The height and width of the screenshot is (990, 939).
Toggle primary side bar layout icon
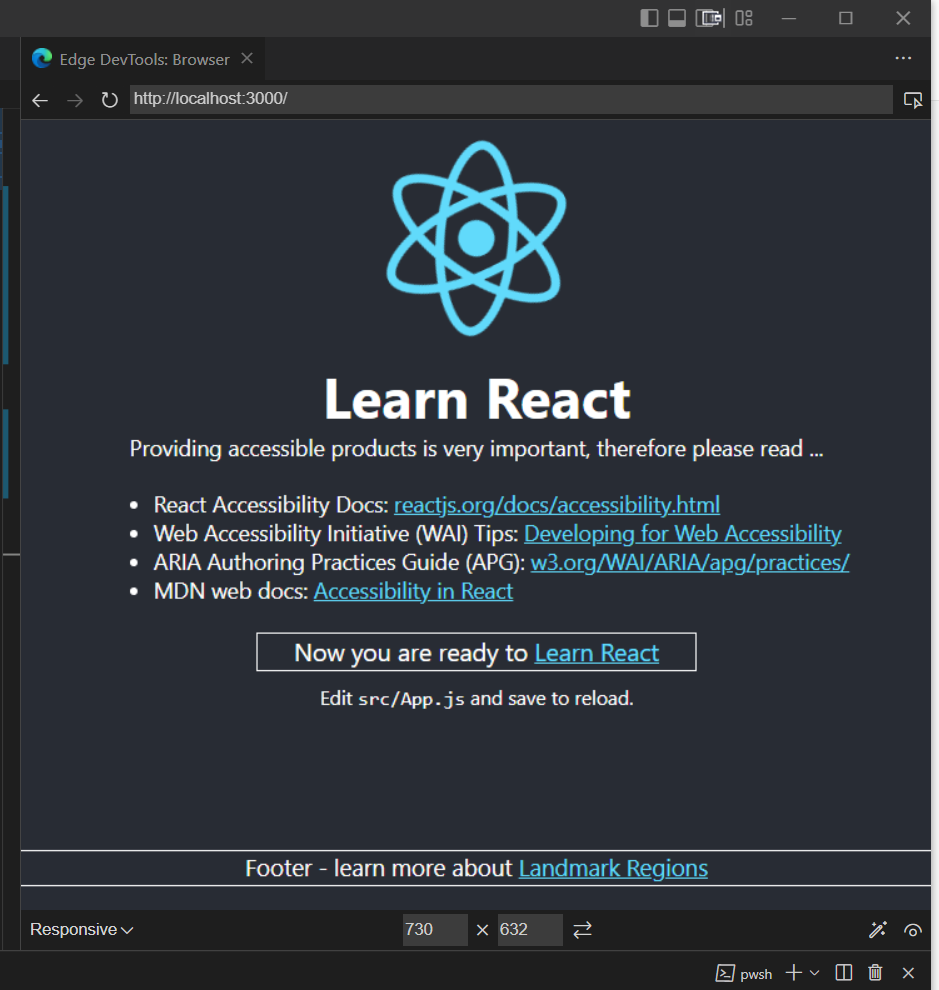pyautogui.click(x=649, y=18)
